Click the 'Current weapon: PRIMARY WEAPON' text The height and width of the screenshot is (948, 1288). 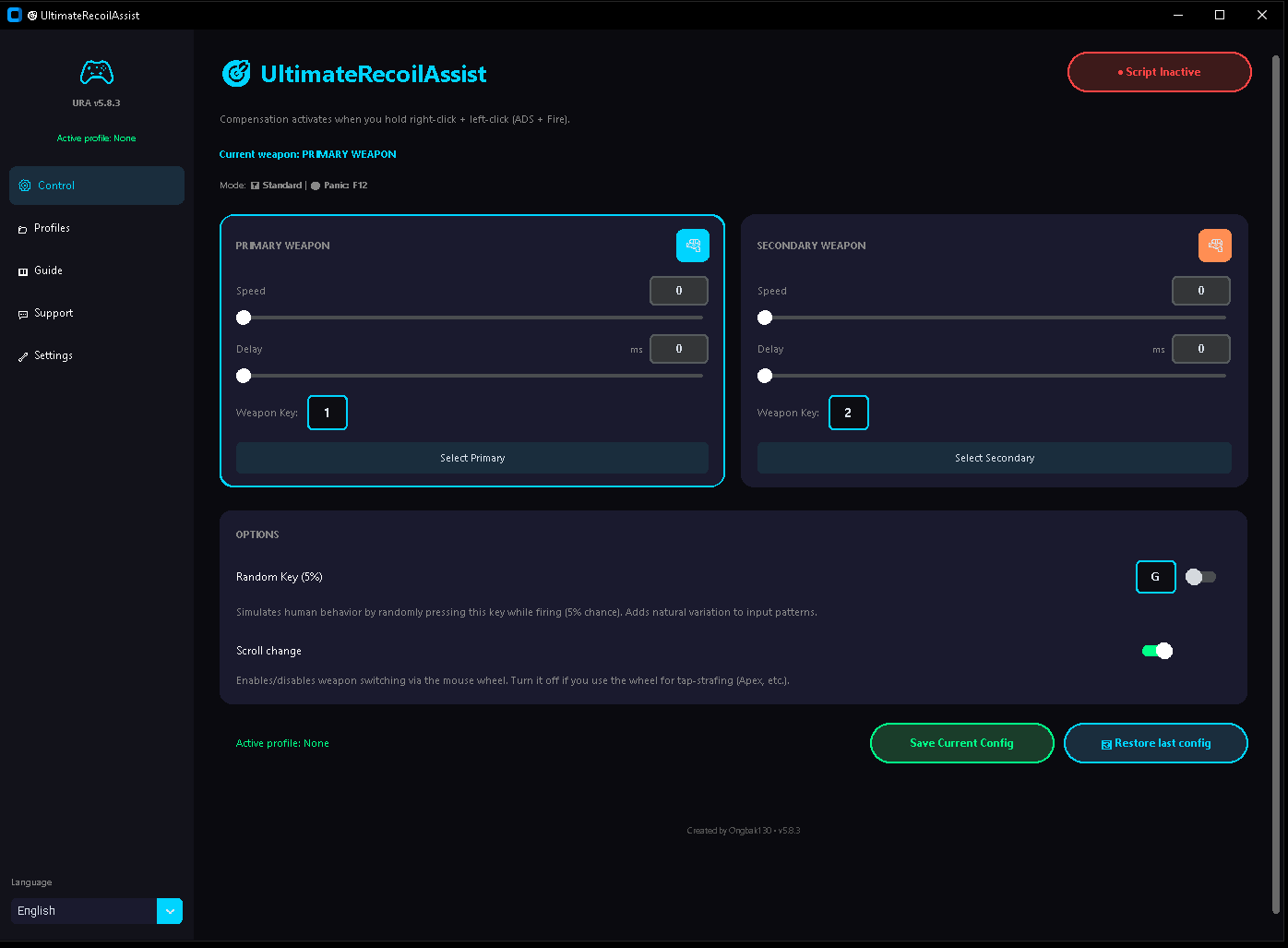point(308,154)
